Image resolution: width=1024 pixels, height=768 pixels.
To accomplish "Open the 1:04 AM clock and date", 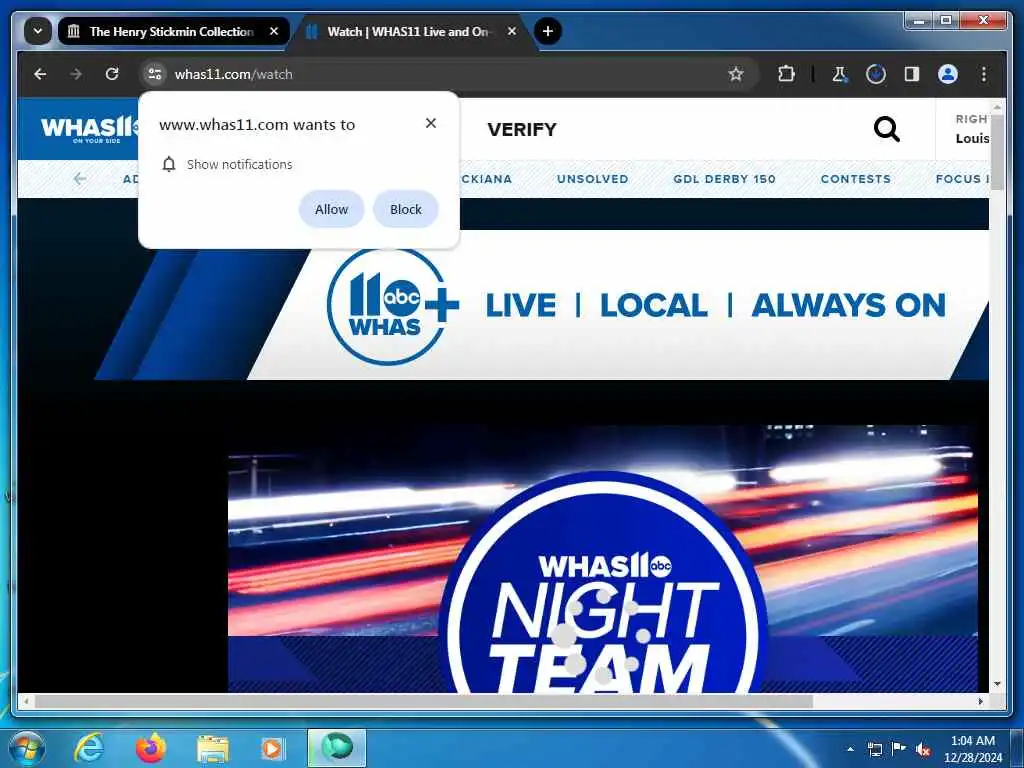I will coord(972,749).
